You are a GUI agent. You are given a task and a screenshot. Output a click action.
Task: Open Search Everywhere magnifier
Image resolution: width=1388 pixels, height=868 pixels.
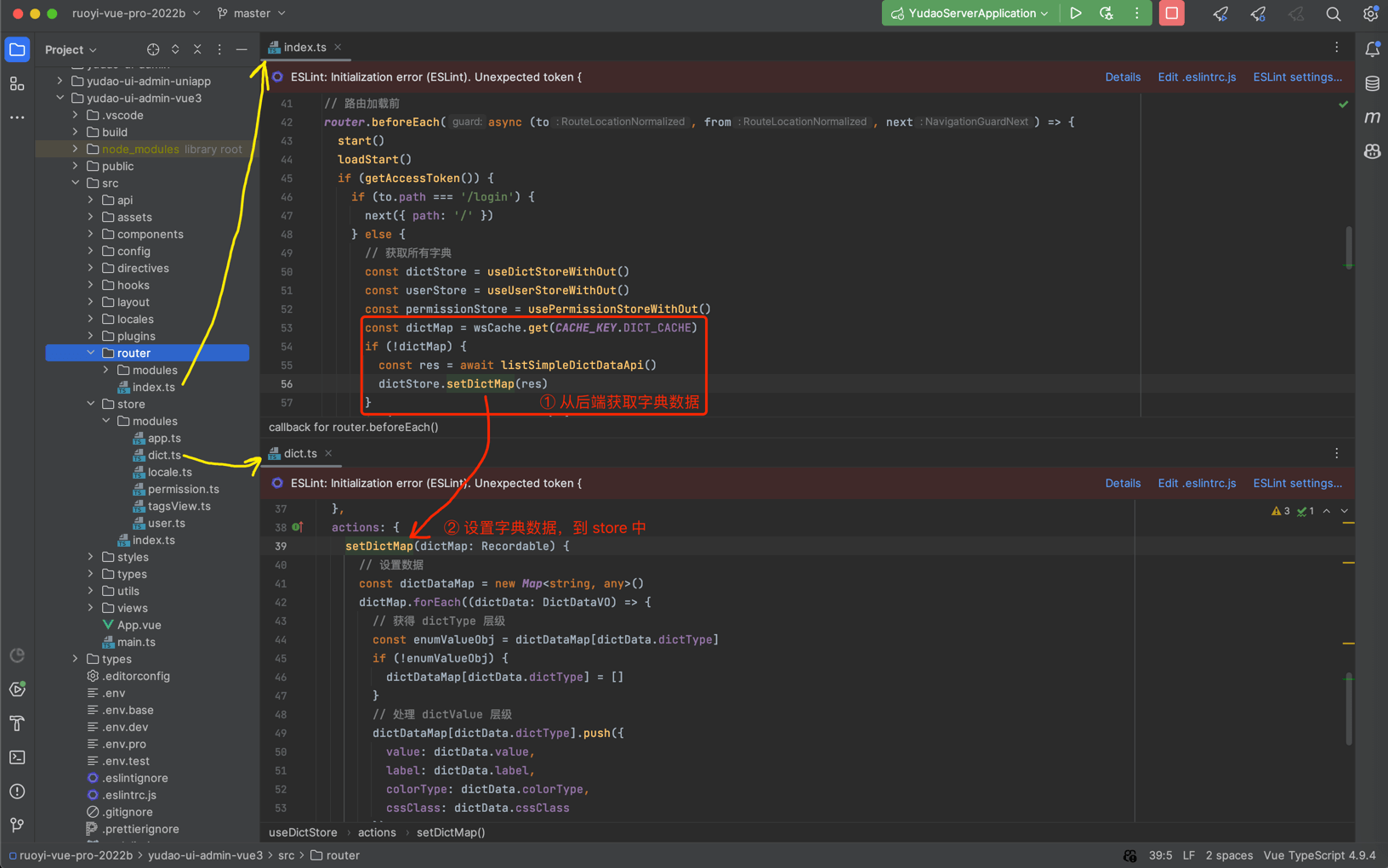tap(1333, 14)
